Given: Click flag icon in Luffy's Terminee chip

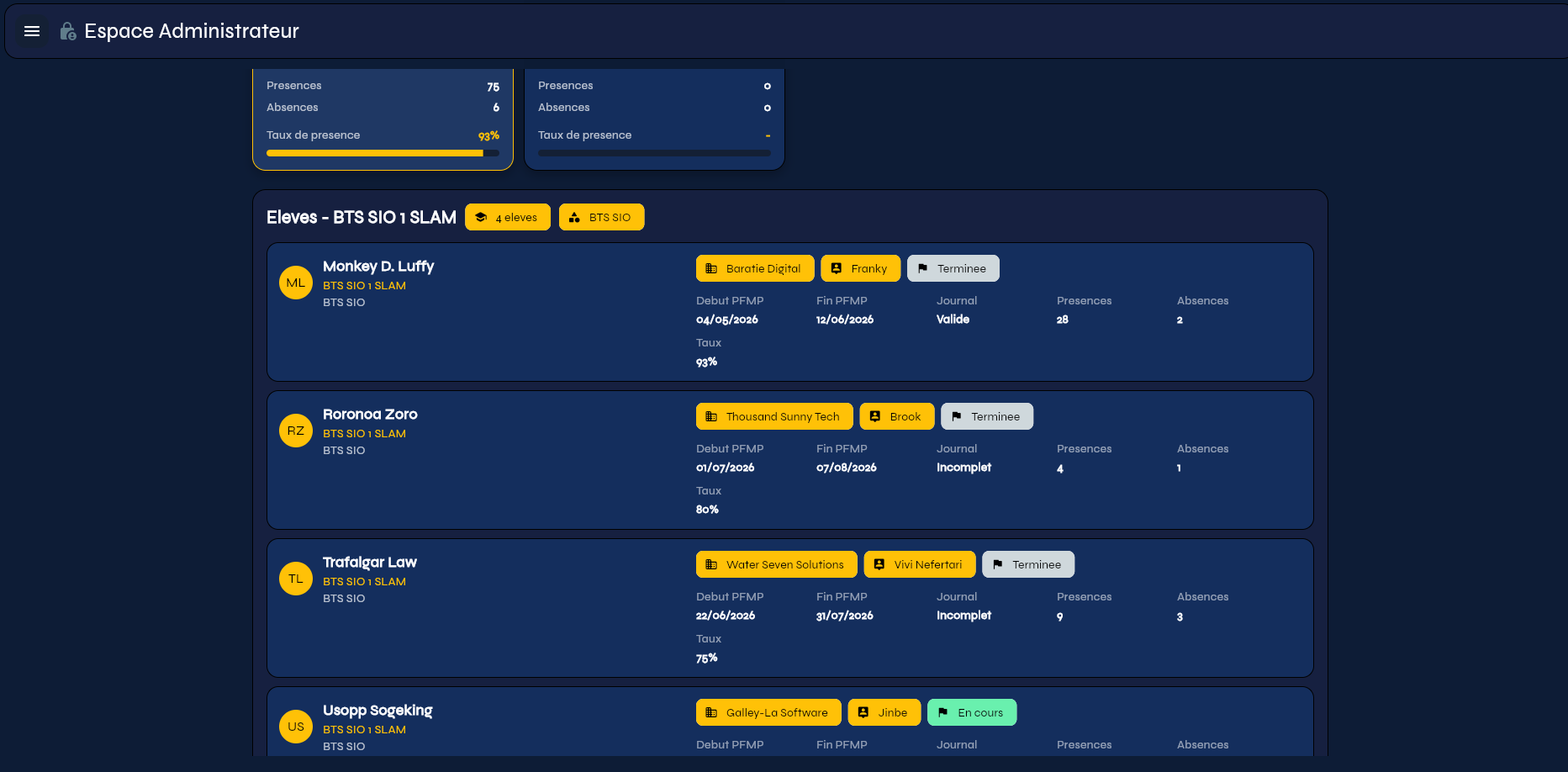Looking at the screenshot, I should click(922, 268).
